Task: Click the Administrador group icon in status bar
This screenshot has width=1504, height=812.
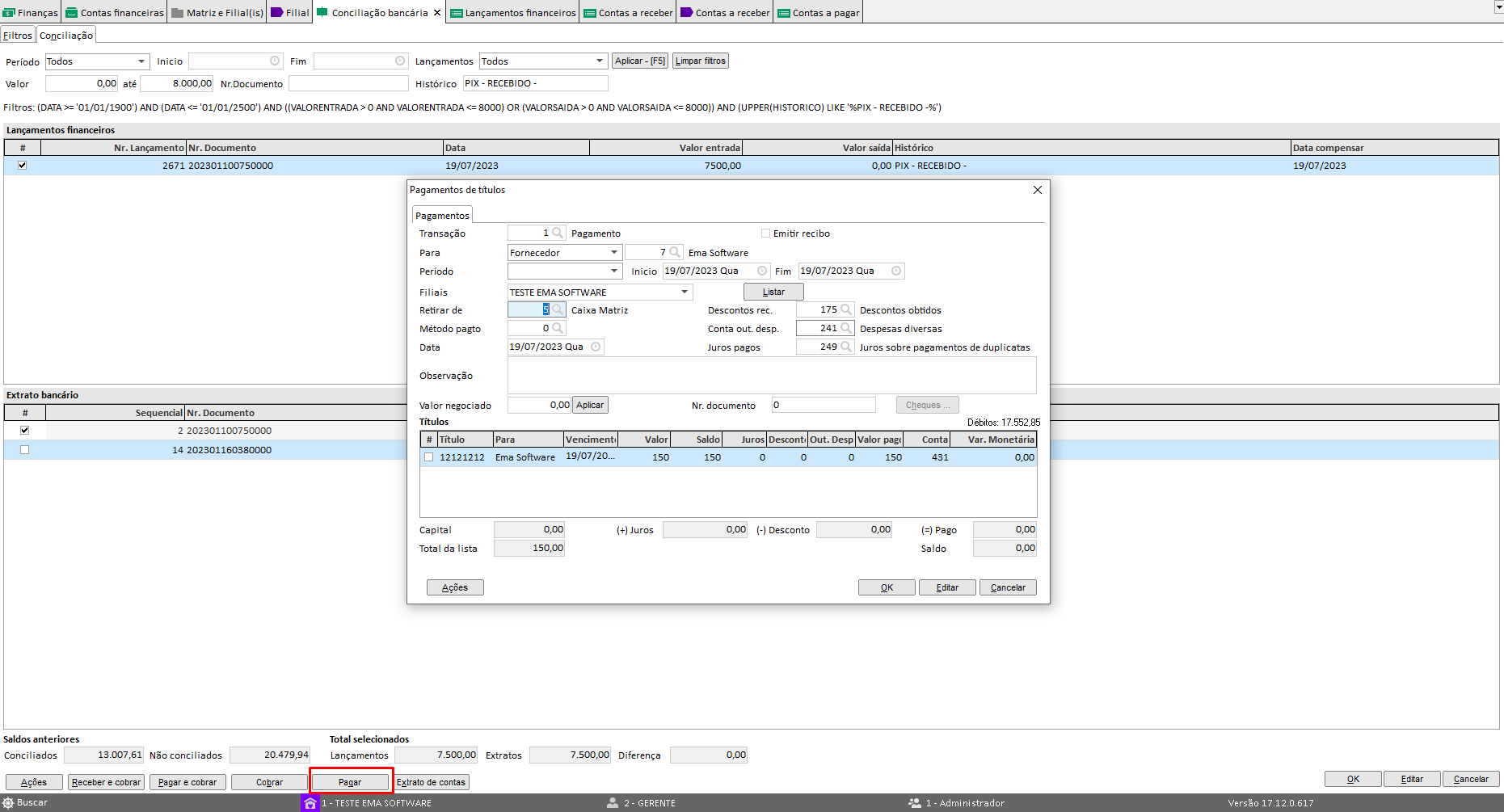Action: click(x=915, y=803)
